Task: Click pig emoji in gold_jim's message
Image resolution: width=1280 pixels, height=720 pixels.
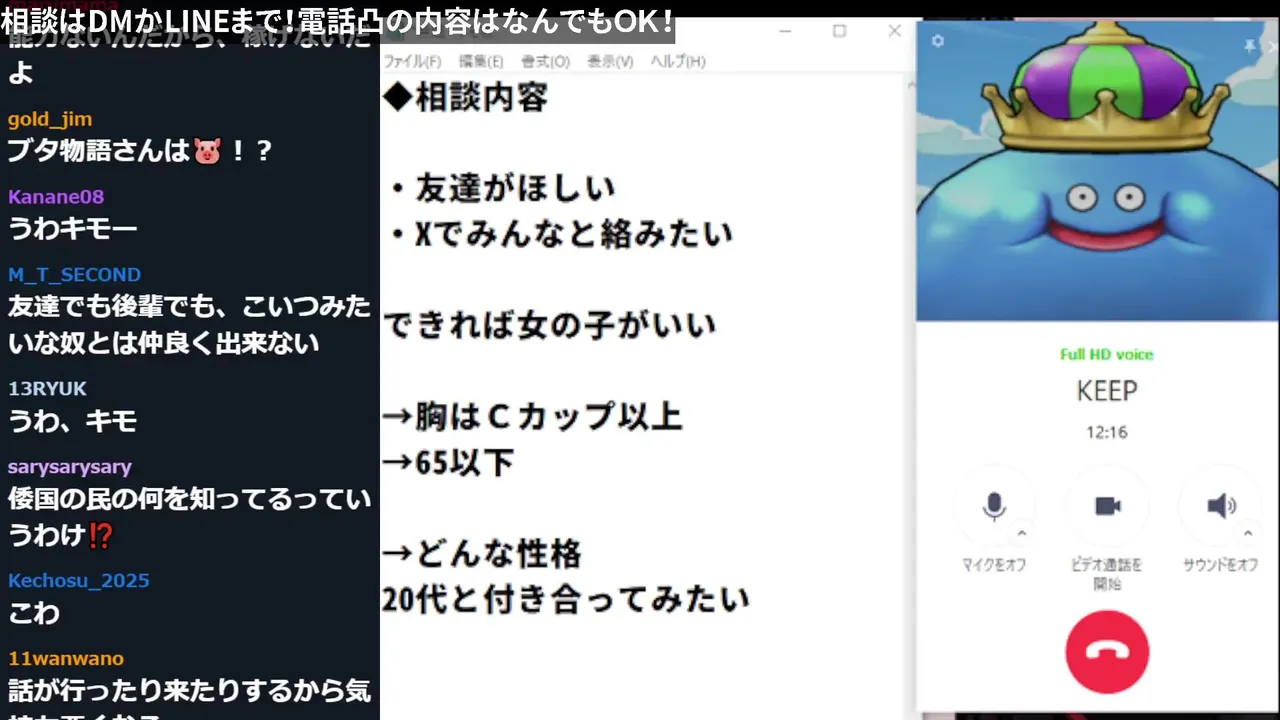Action: [x=207, y=152]
